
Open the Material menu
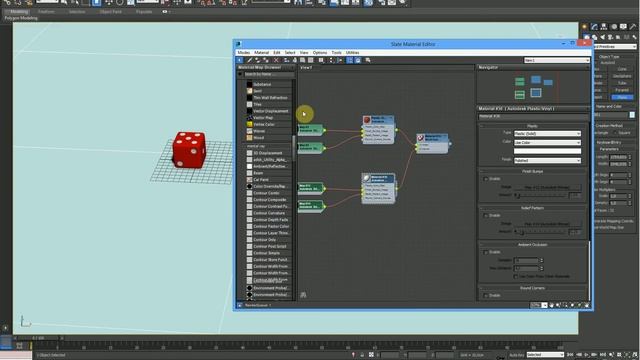262,53
